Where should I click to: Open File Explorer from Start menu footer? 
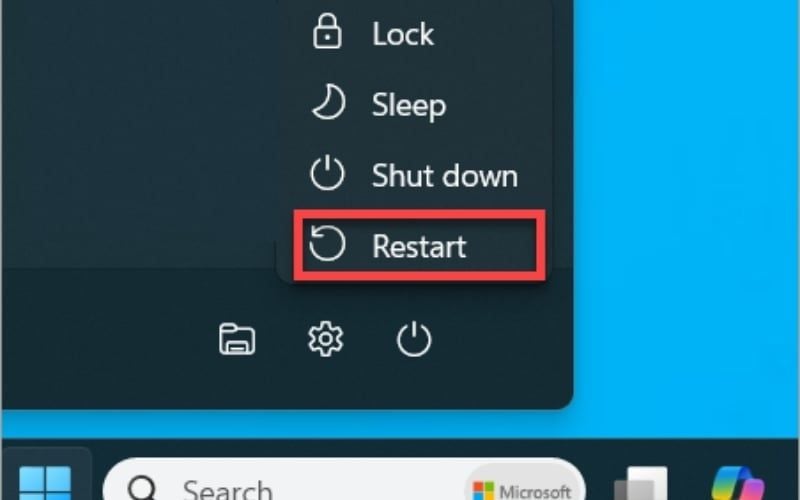[x=237, y=339]
